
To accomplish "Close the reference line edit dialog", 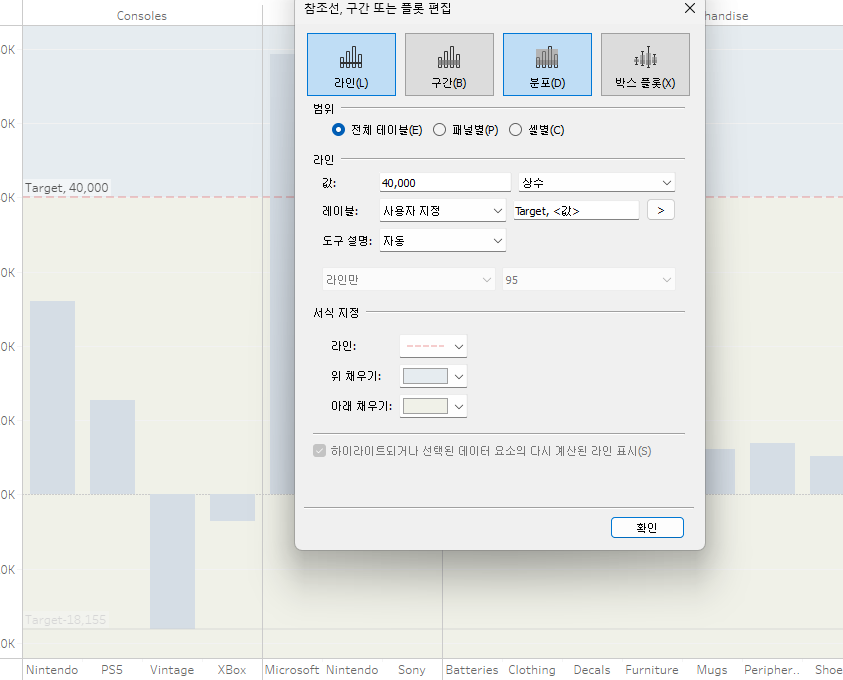I will 690,8.
